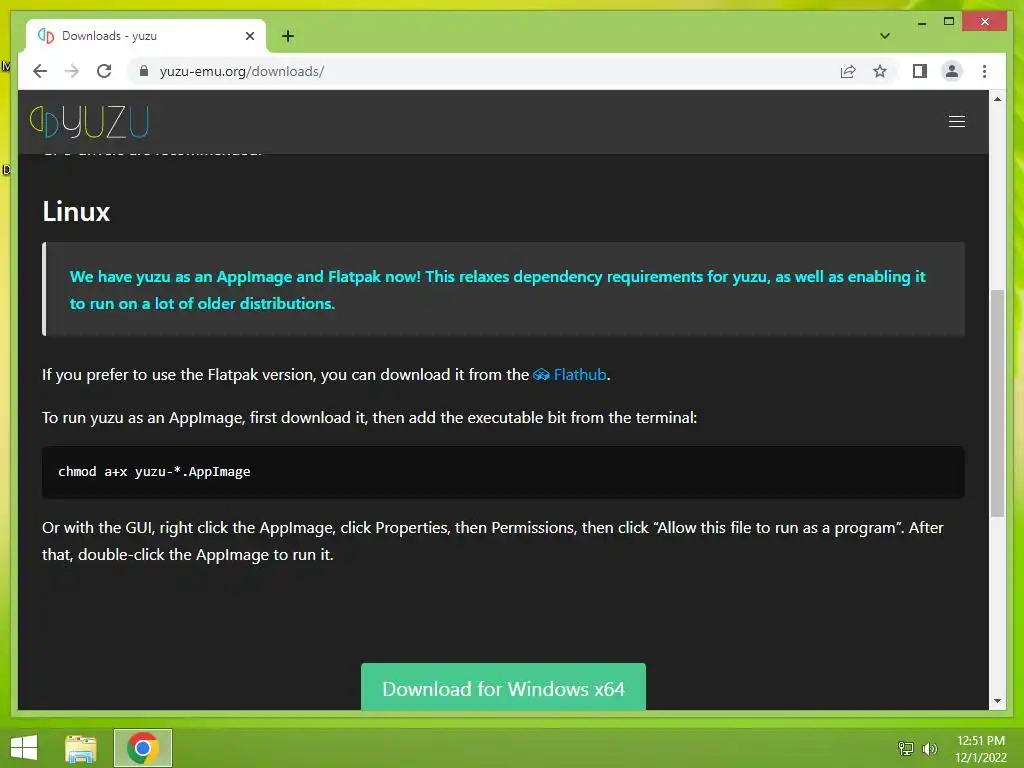Open File Explorer from the taskbar
Image resolution: width=1024 pixels, height=768 pixels.
point(81,748)
